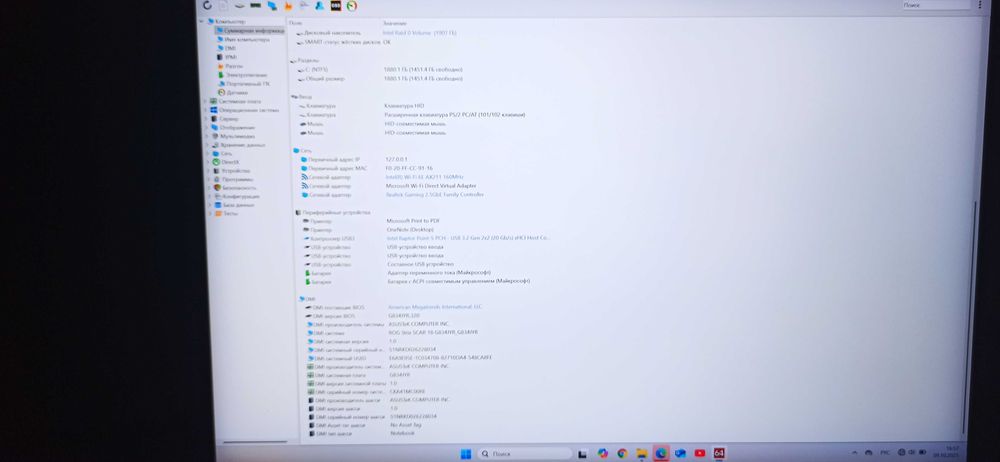Screen dimensions: 1000x462
Task: Open the three-dot menu beside search box
Action: click(980, 5)
